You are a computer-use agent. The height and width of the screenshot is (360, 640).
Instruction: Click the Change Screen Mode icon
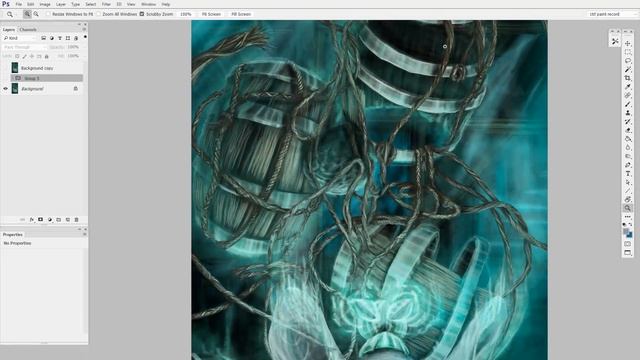click(627, 253)
